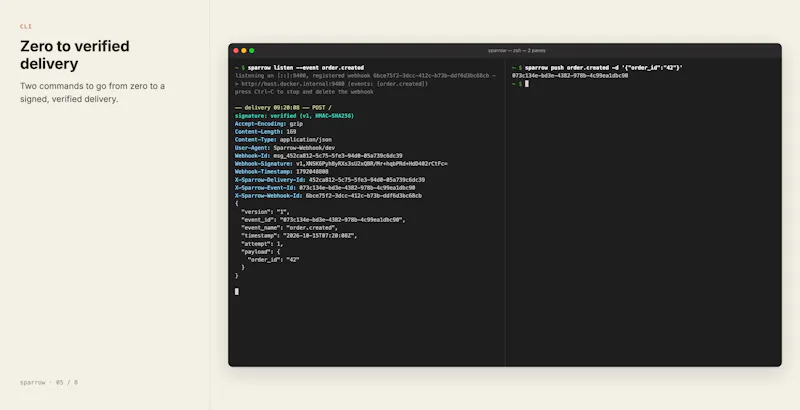
Task: Click the '"order_id": "42"' JSON line
Action: click(273, 260)
